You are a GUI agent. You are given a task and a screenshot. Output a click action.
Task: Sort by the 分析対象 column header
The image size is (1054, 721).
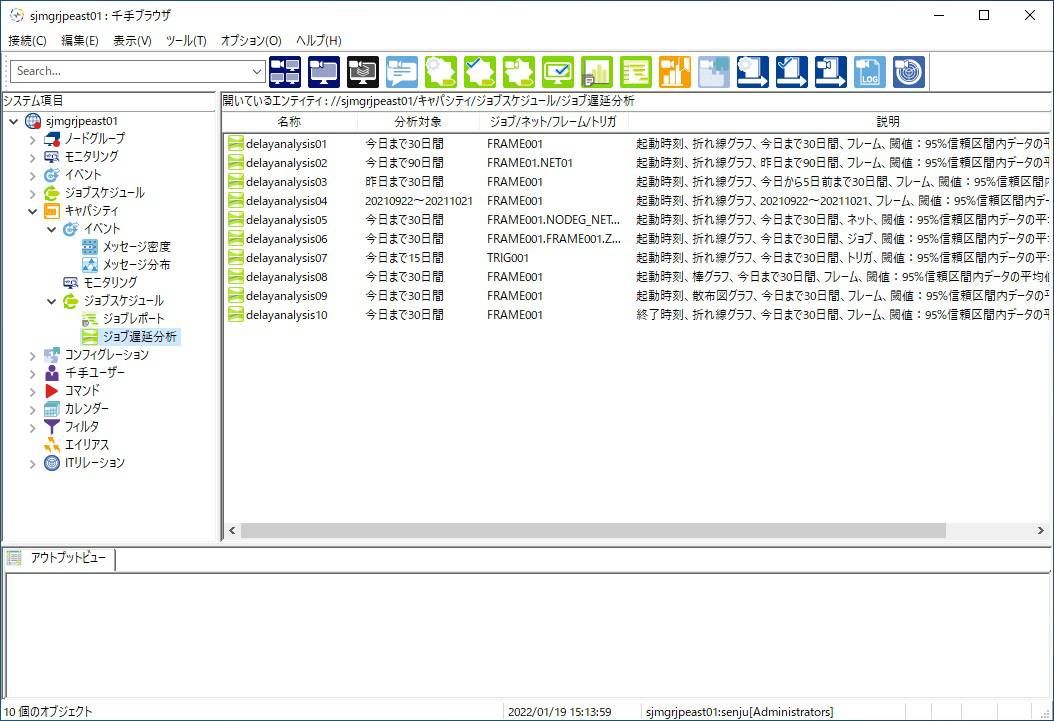(418, 122)
